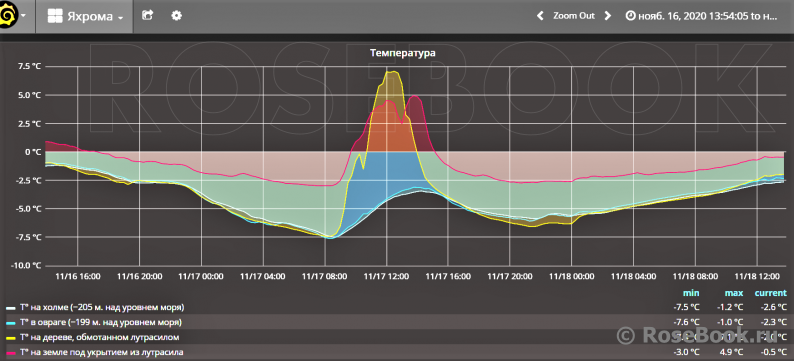Click y-axis label 5.0 °C
The image size is (794, 361).
pos(30,95)
